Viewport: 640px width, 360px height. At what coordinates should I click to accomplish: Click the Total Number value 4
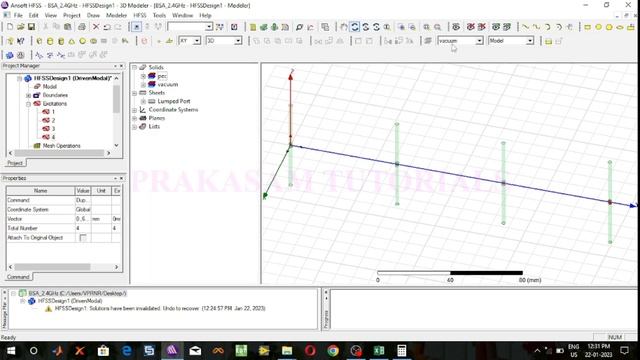pyautogui.click(x=83, y=228)
